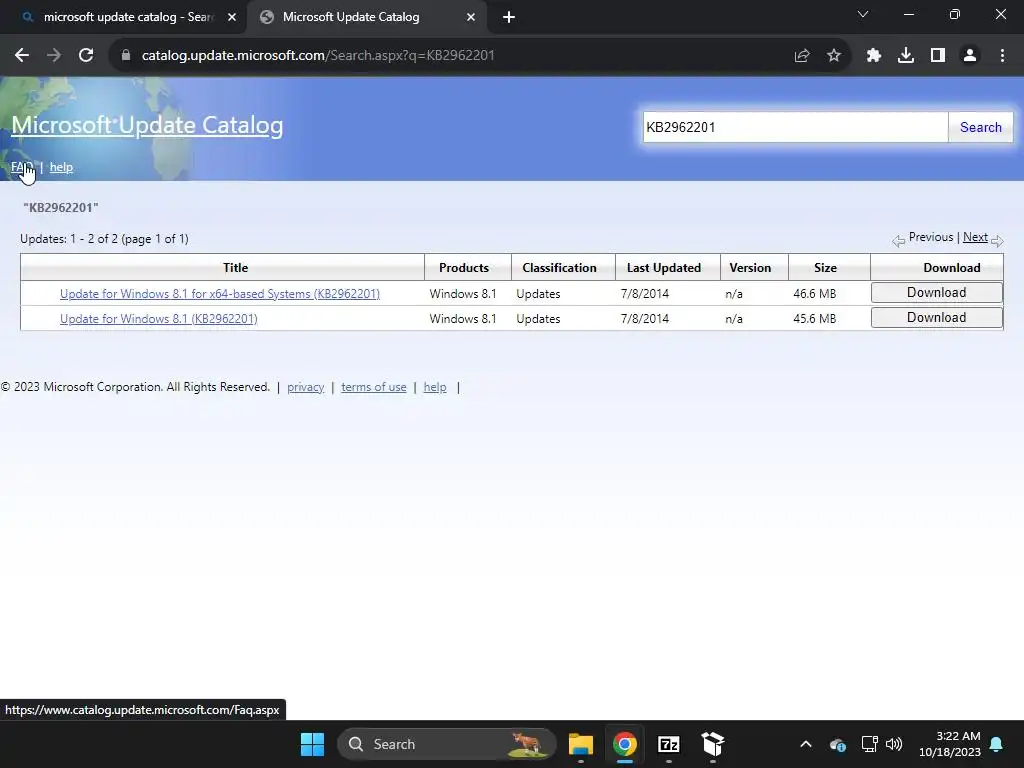Open File Explorer from the taskbar

click(x=581, y=744)
